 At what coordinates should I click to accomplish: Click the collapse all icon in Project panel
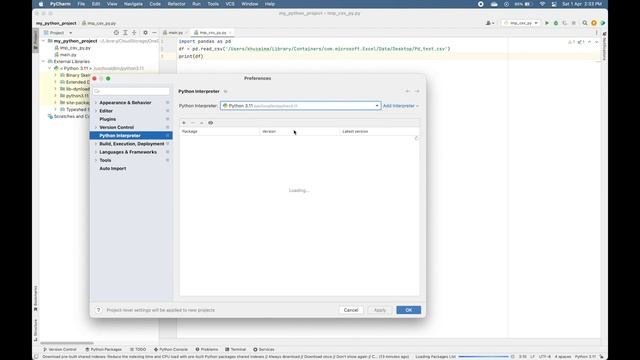[134, 33]
